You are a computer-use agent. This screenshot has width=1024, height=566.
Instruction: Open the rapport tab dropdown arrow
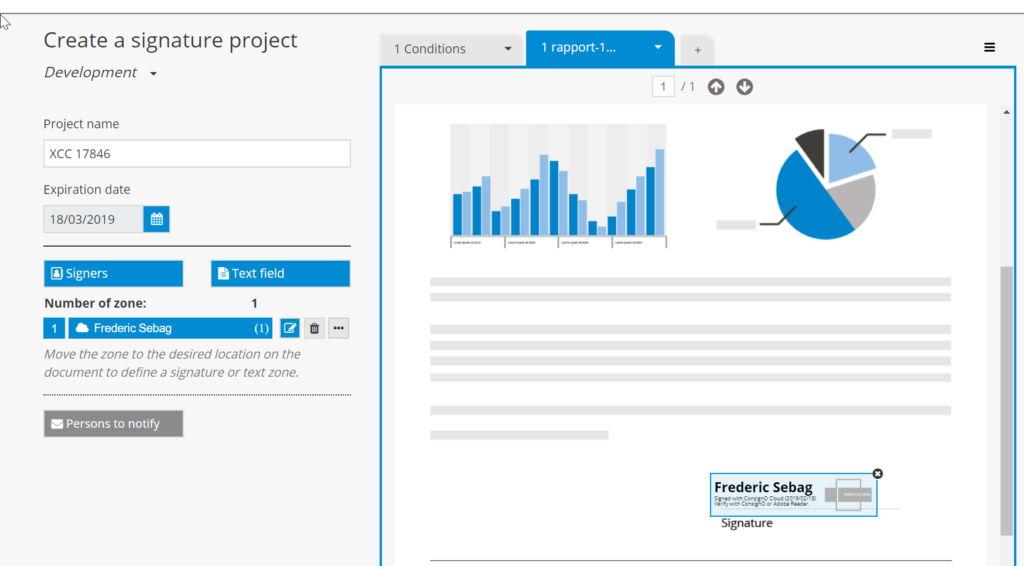point(658,47)
